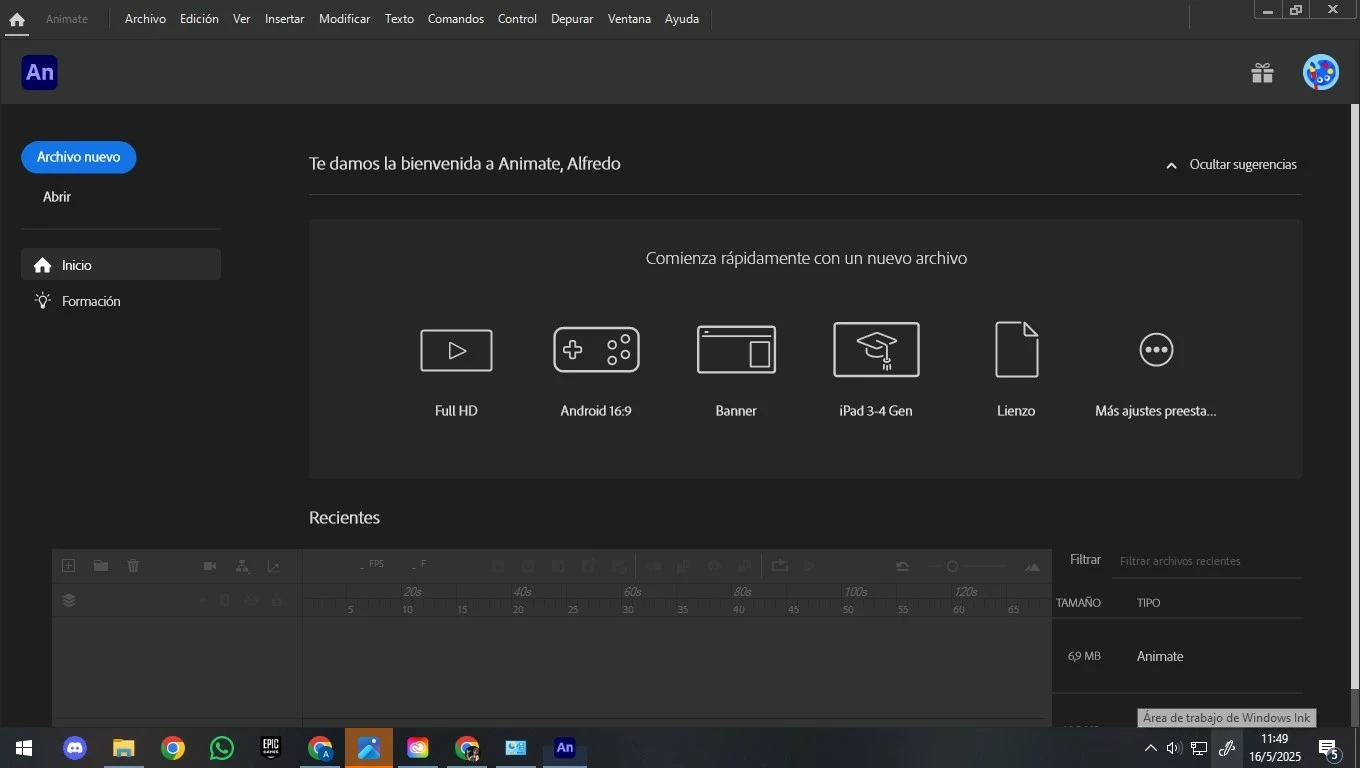This screenshot has width=1360, height=768.
Task: Click the layer depth graph icon
Action: coord(274,566)
